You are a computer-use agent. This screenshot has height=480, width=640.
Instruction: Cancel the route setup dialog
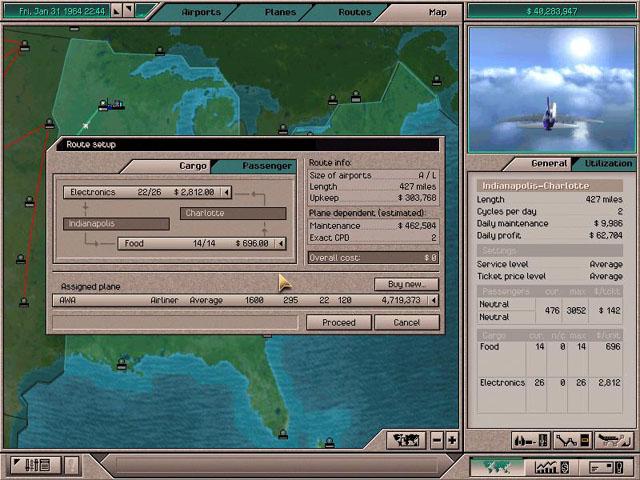(406, 322)
